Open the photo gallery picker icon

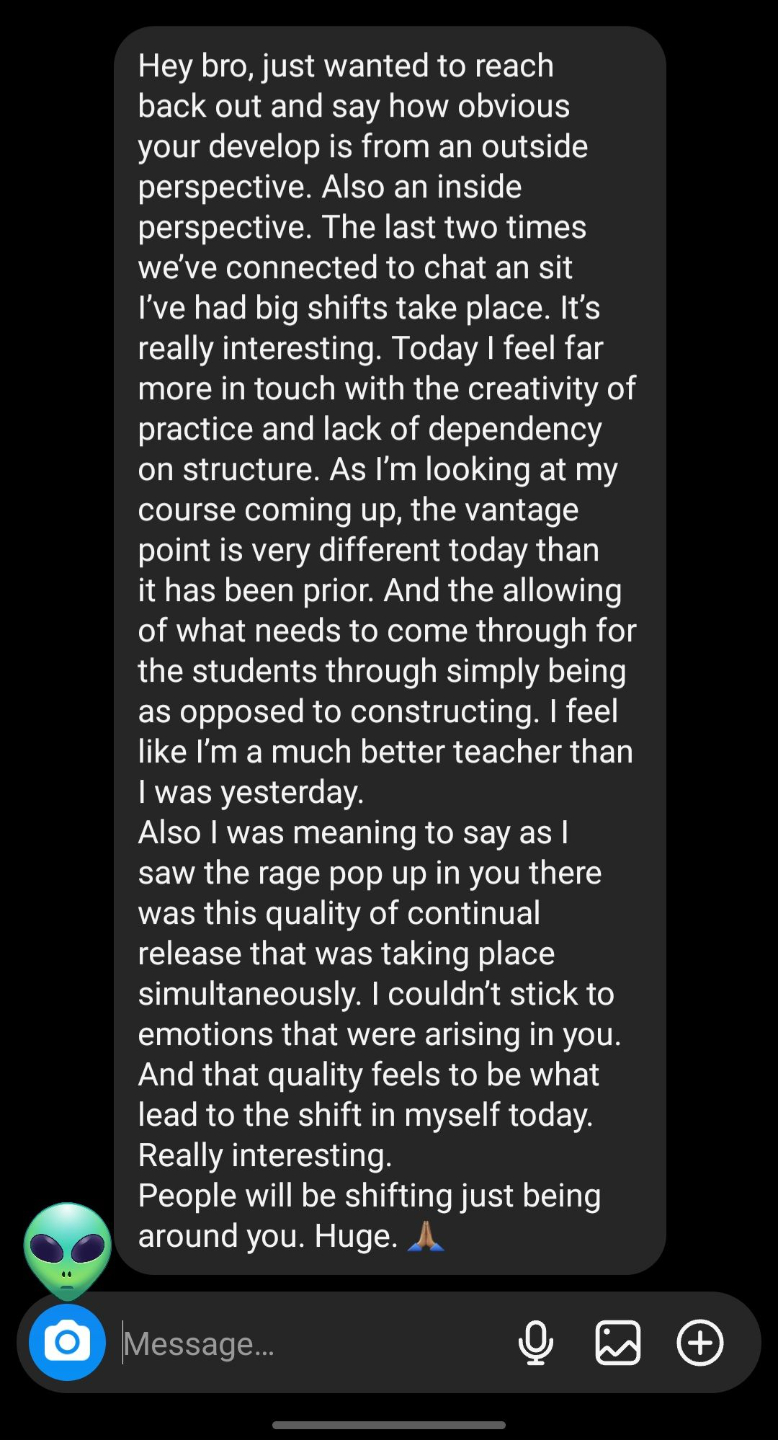coord(618,1342)
